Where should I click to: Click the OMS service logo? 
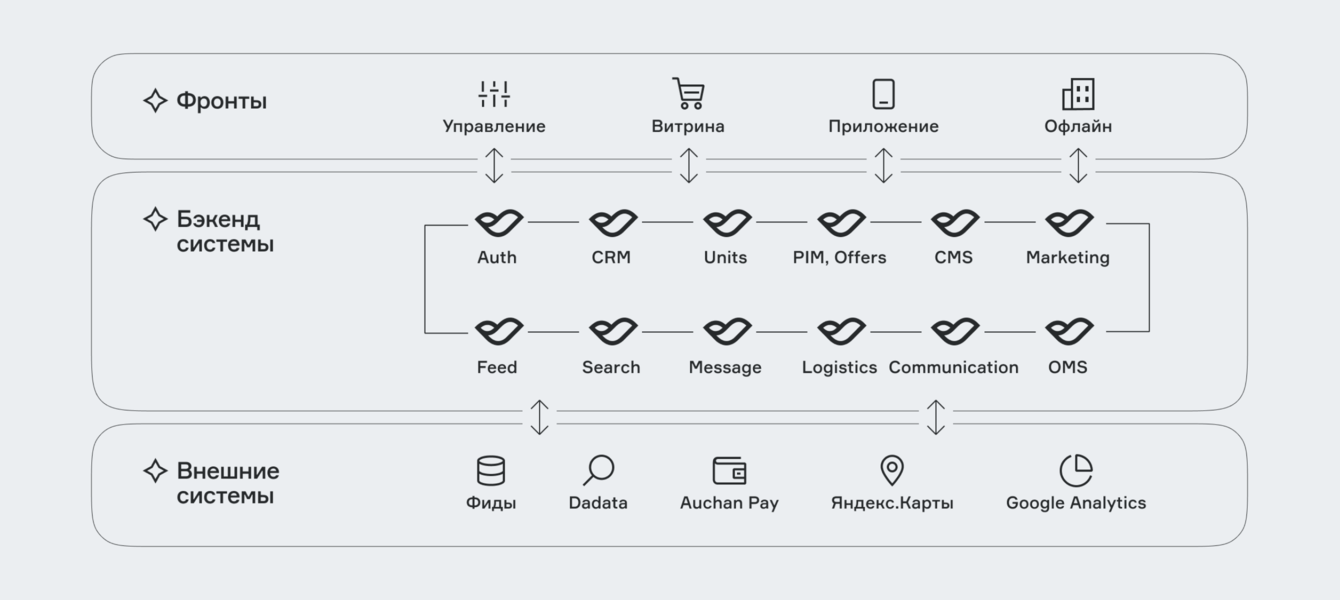click(x=1068, y=331)
